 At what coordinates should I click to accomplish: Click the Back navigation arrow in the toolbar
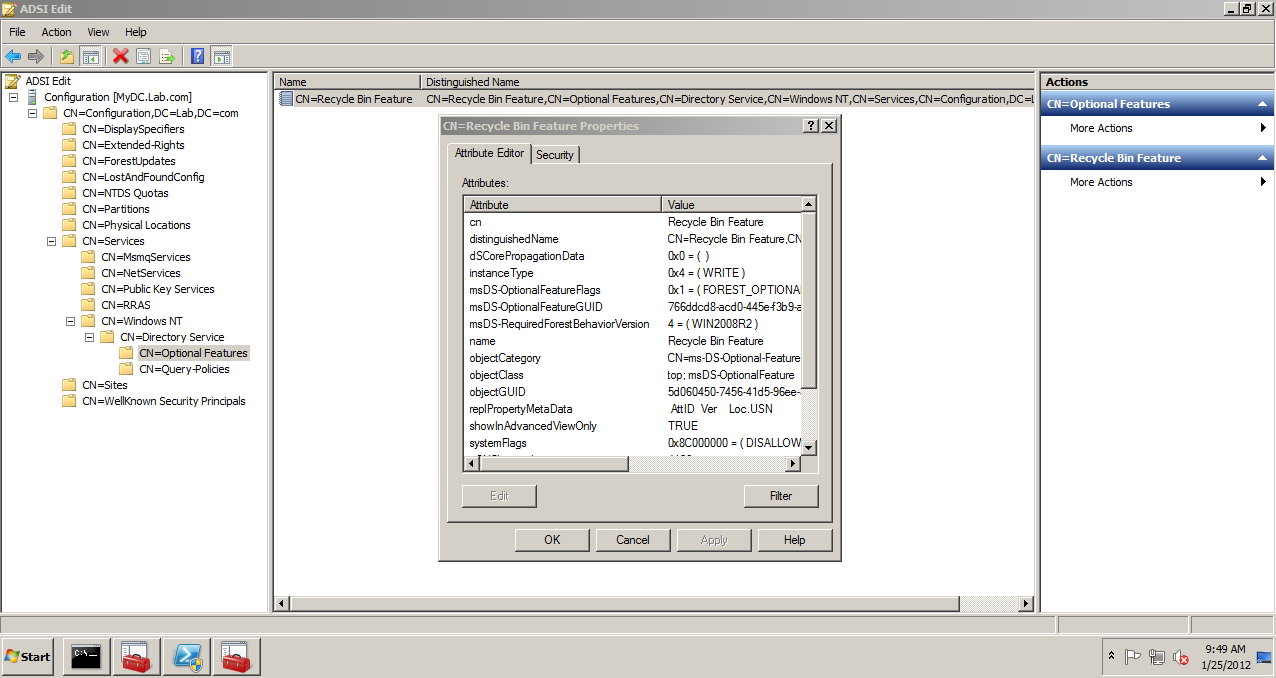click(13, 56)
